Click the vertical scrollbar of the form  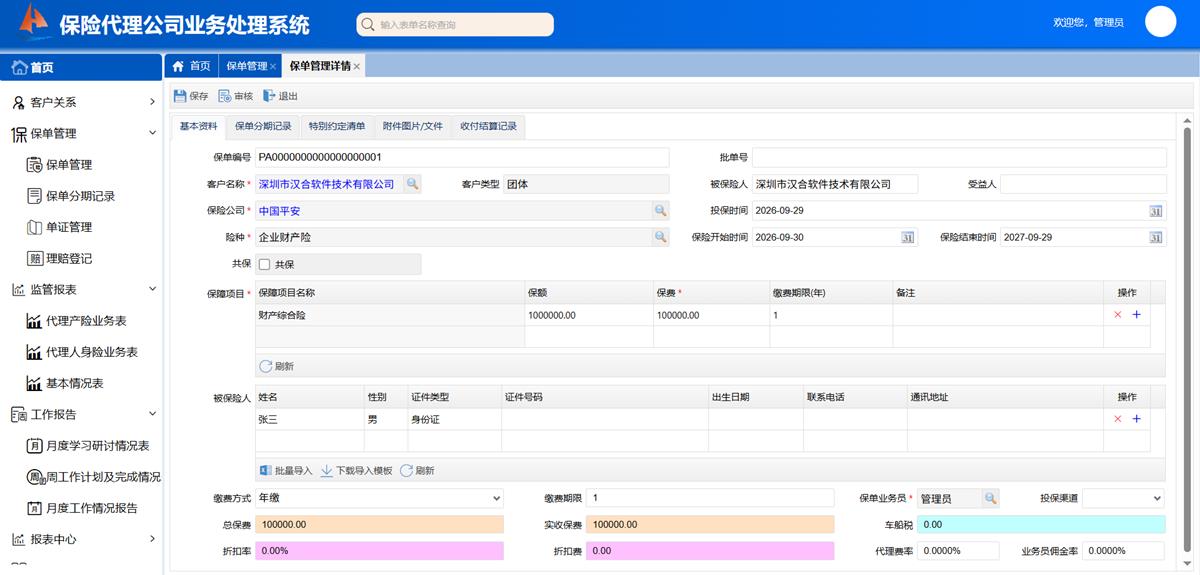click(x=1188, y=340)
